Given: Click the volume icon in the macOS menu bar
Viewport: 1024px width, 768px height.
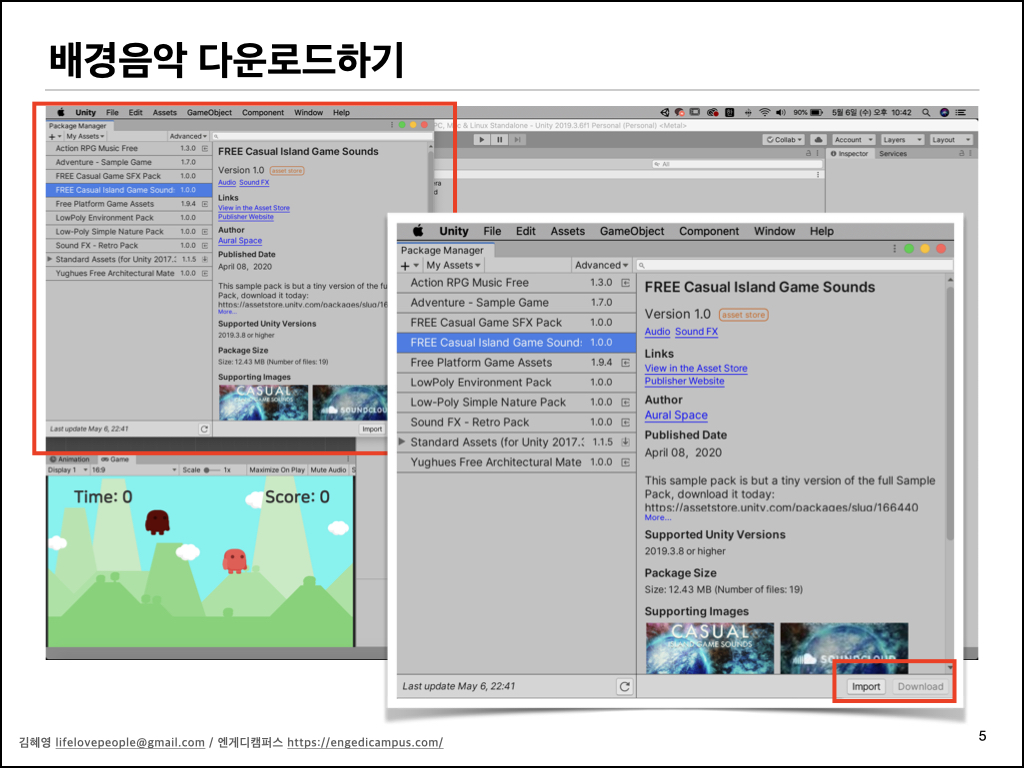Looking at the screenshot, I should click(780, 112).
